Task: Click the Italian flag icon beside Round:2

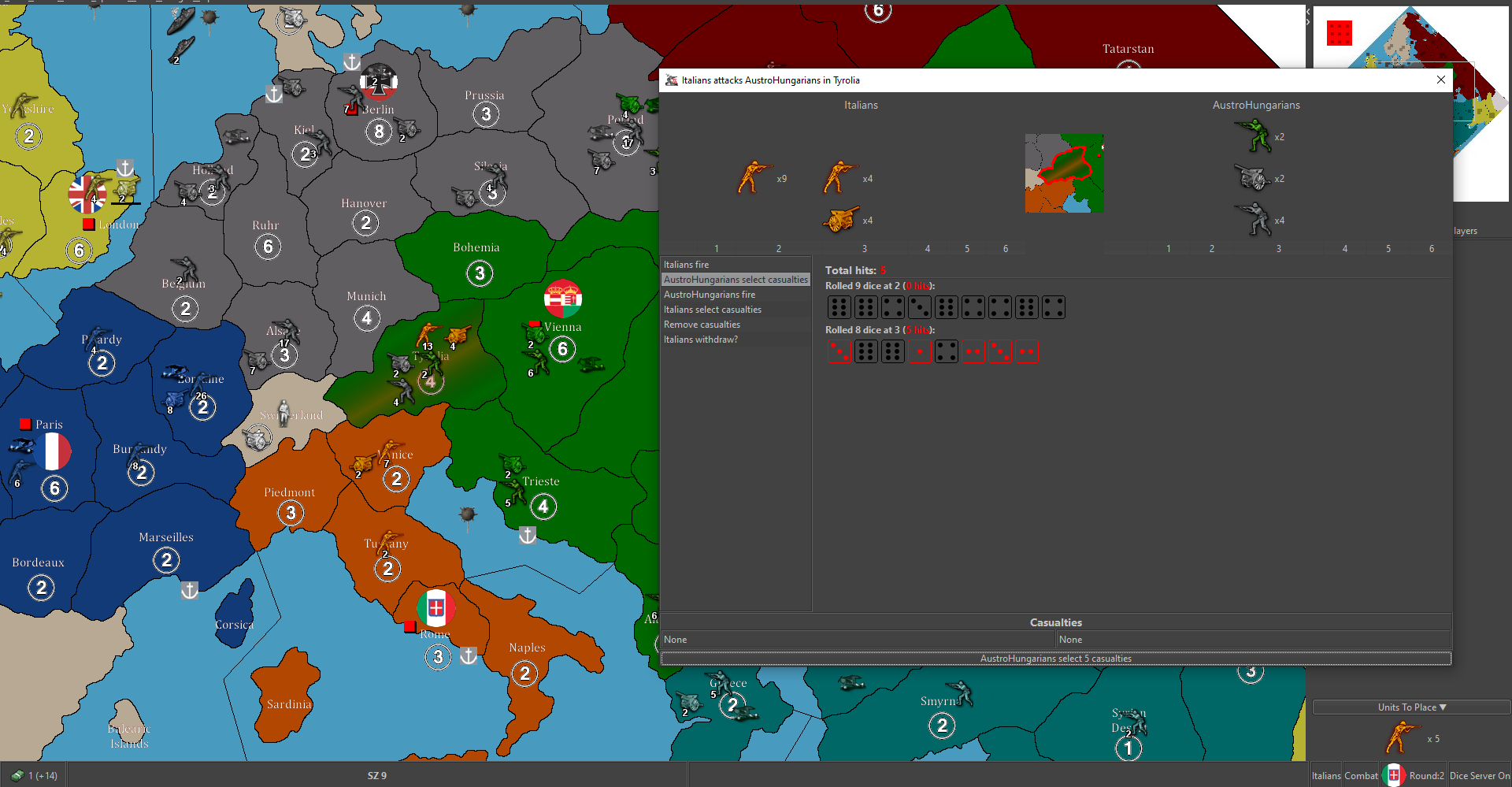Action: click(x=1393, y=775)
